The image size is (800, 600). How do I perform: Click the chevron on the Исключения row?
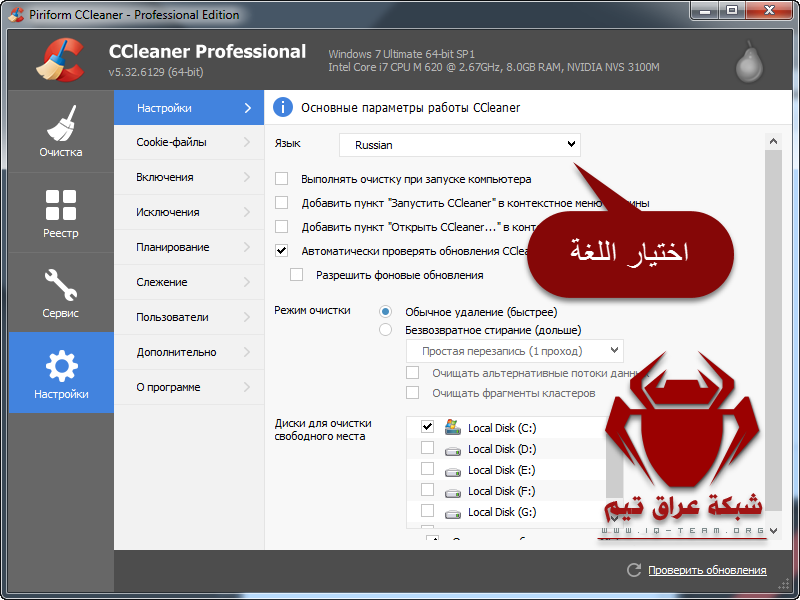coord(247,212)
